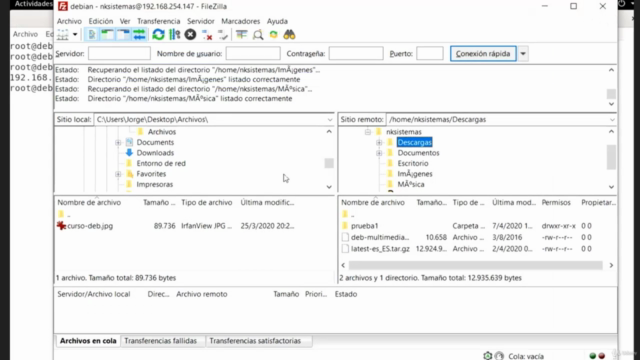Toggle directory comparison magnifier icon

pos(258,35)
